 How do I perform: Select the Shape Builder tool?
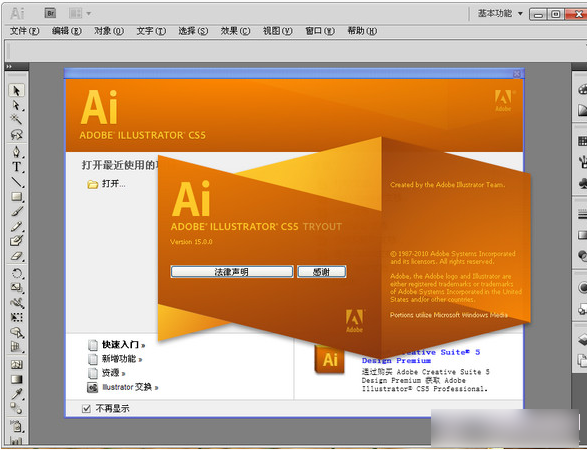pos(16,332)
